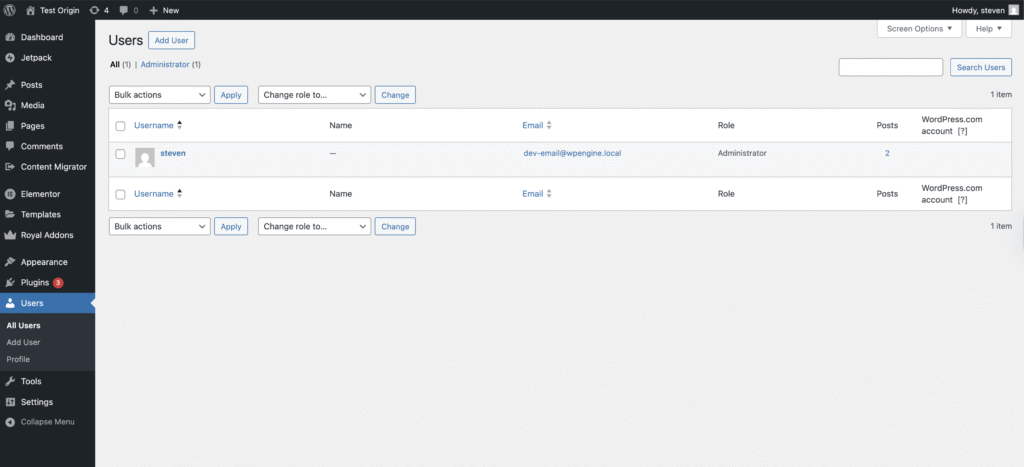Select Profile in the Users submenu
The width and height of the screenshot is (1024, 467).
pos(19,359)
